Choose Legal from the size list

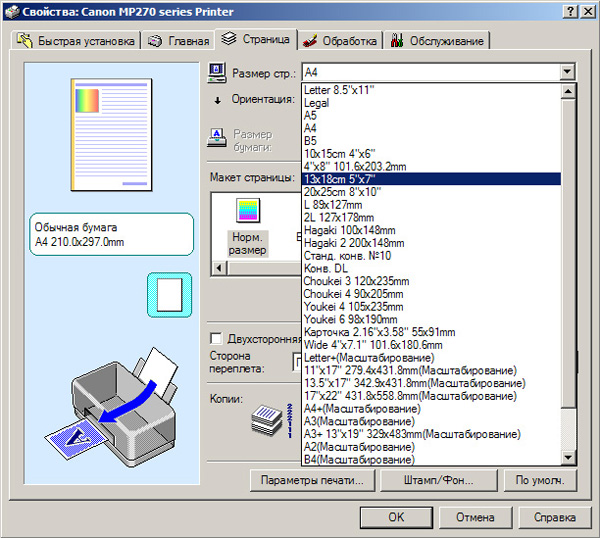[432, 103]
